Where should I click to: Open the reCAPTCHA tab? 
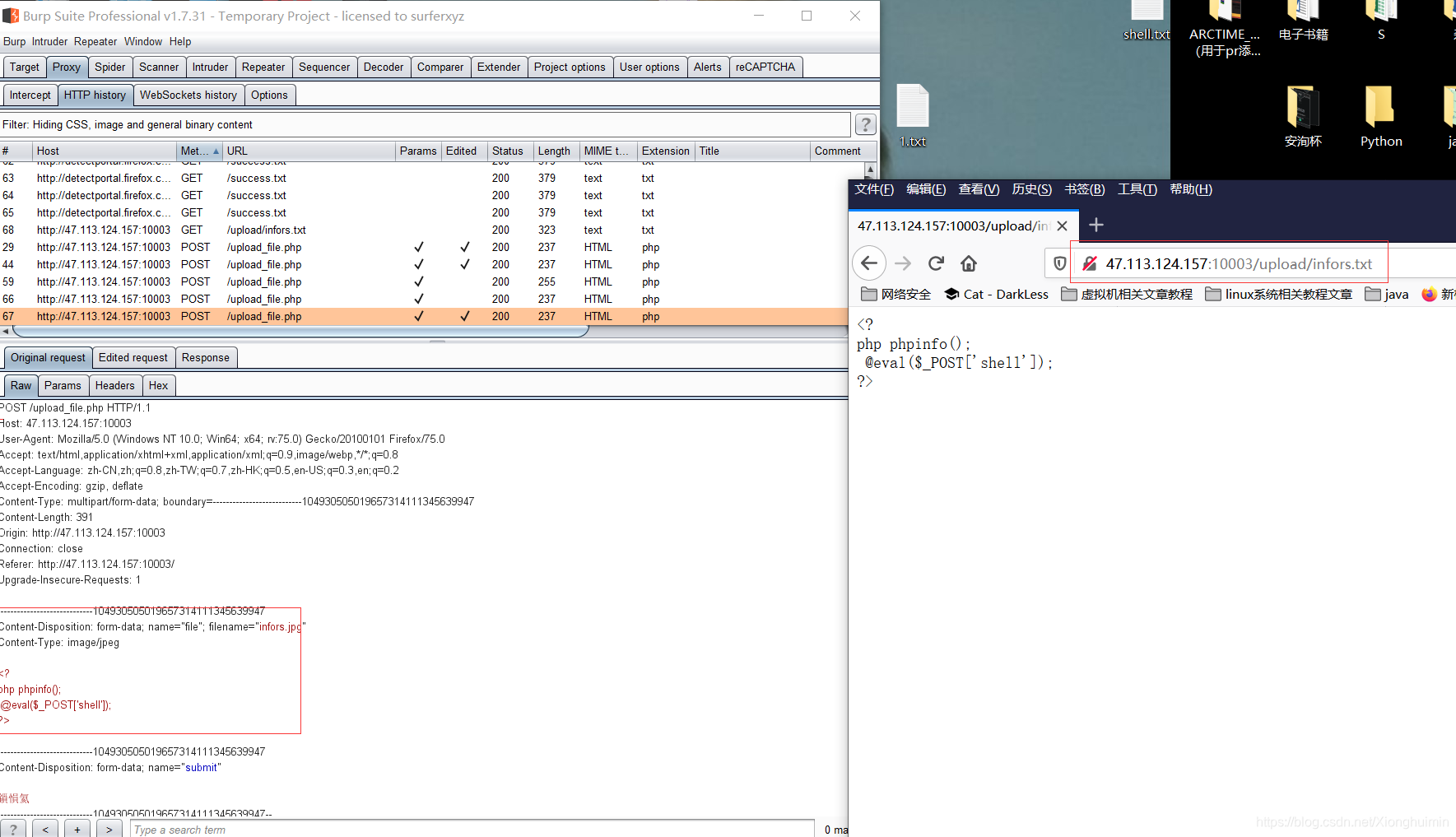click(x=765, y=67)
